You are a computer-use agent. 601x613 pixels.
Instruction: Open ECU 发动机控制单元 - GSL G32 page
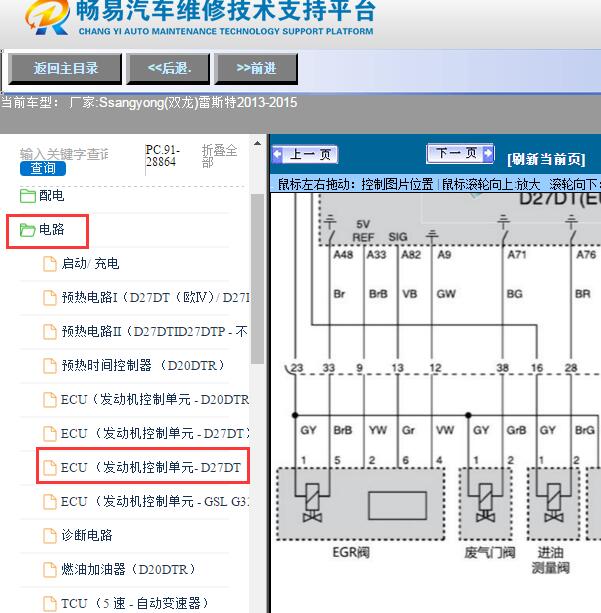tap(155, 502)
